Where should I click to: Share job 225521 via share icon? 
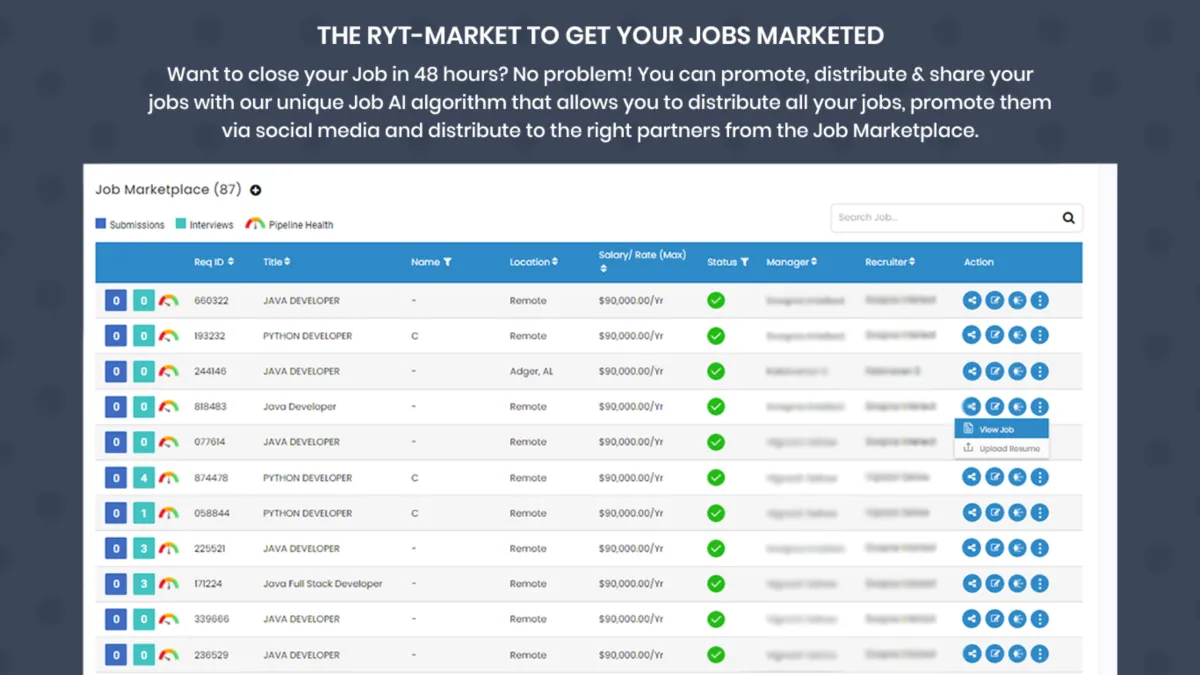click(972, 548)
